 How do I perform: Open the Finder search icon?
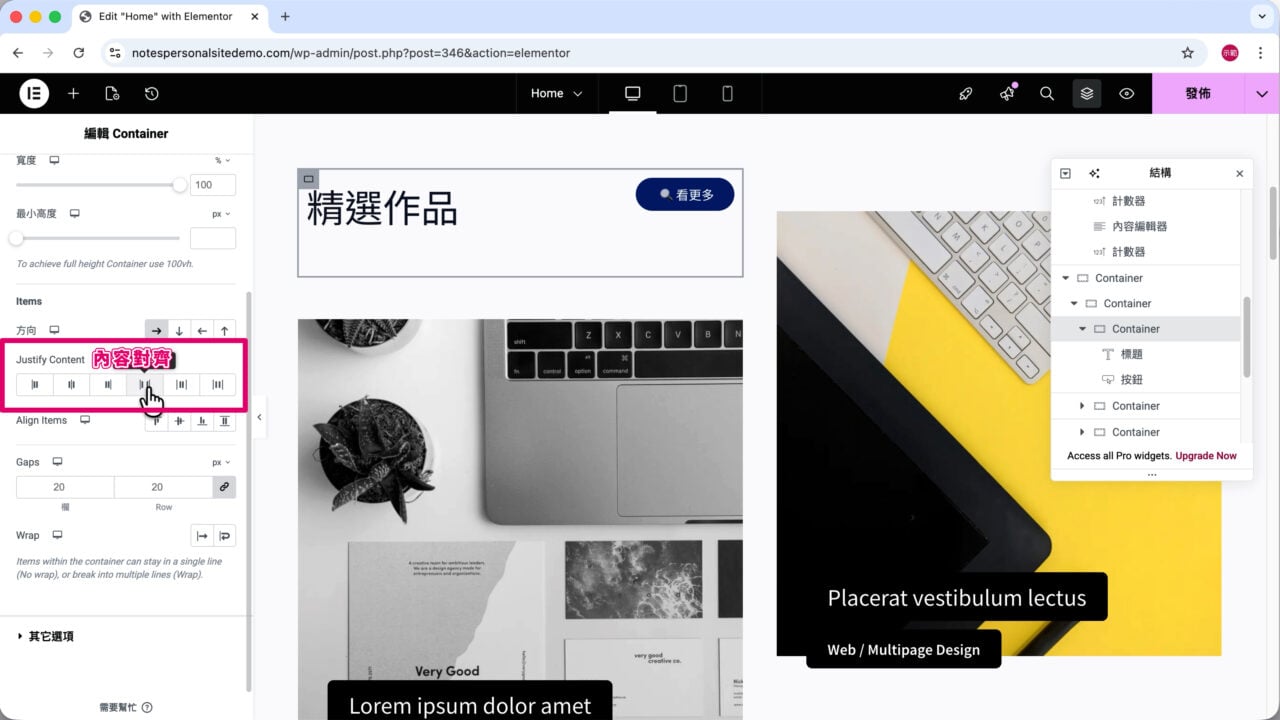(1047, 93)
